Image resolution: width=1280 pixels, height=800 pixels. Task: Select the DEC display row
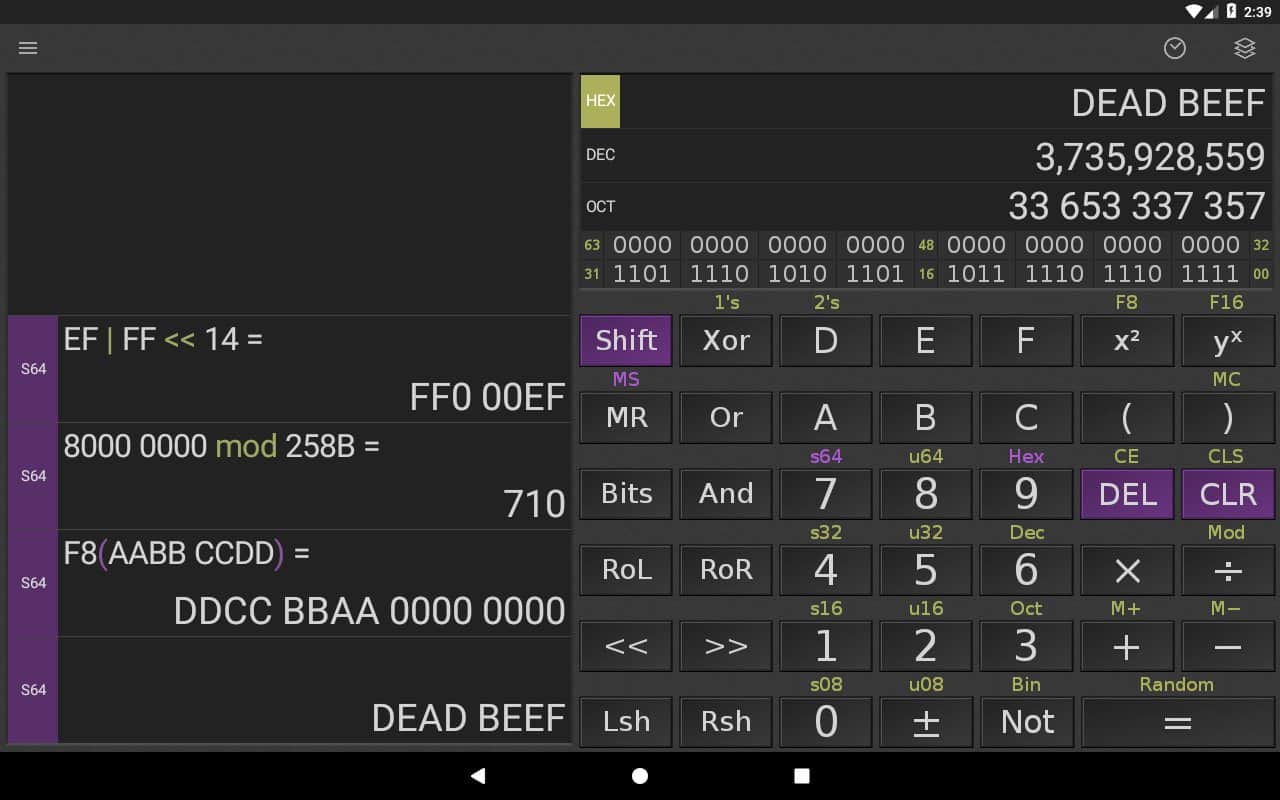pyautogui.click(x=925, y=155)
